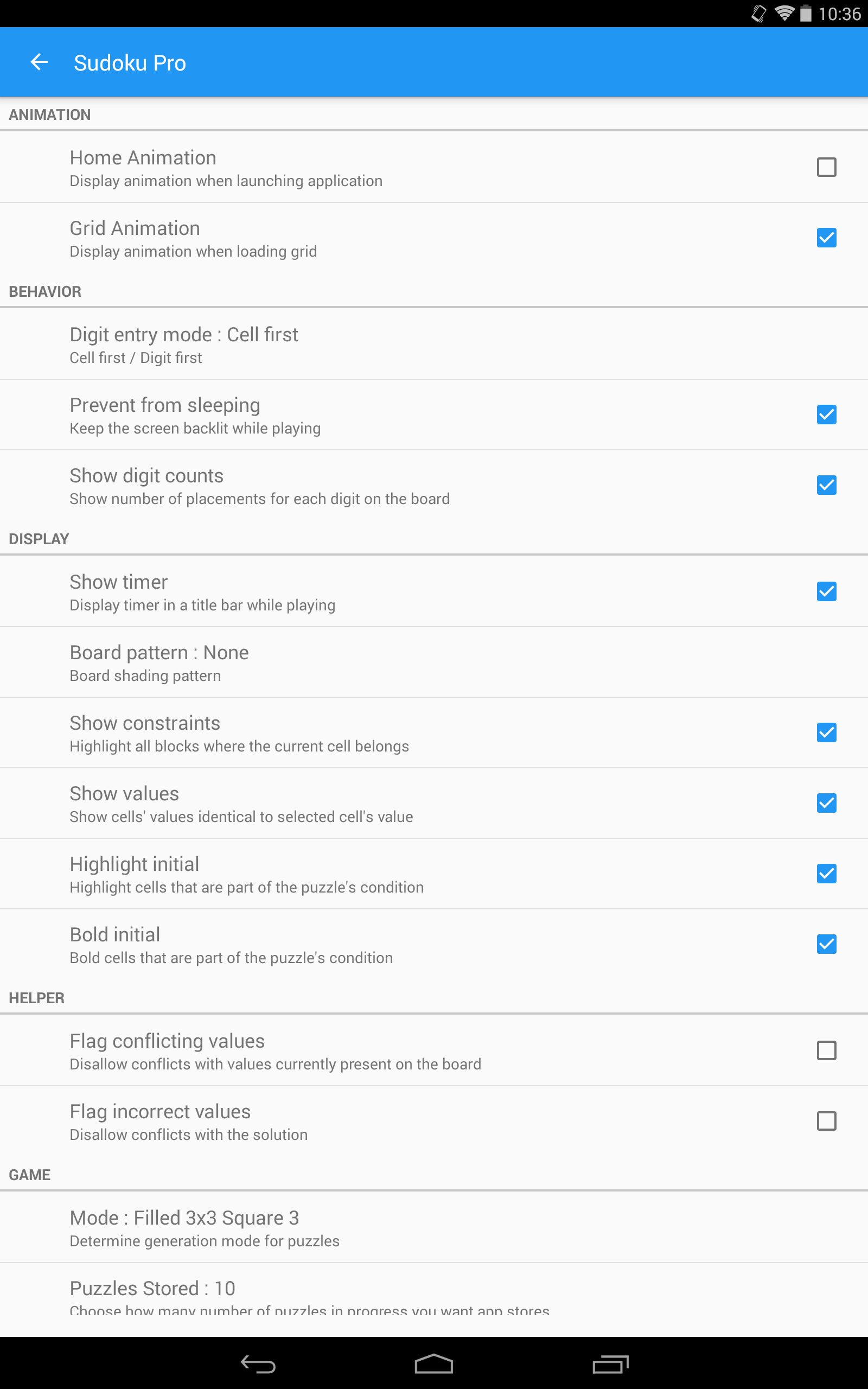Tap the battery status icon
Viewport: 868px width, 1389px height.
tap(806, 13)
